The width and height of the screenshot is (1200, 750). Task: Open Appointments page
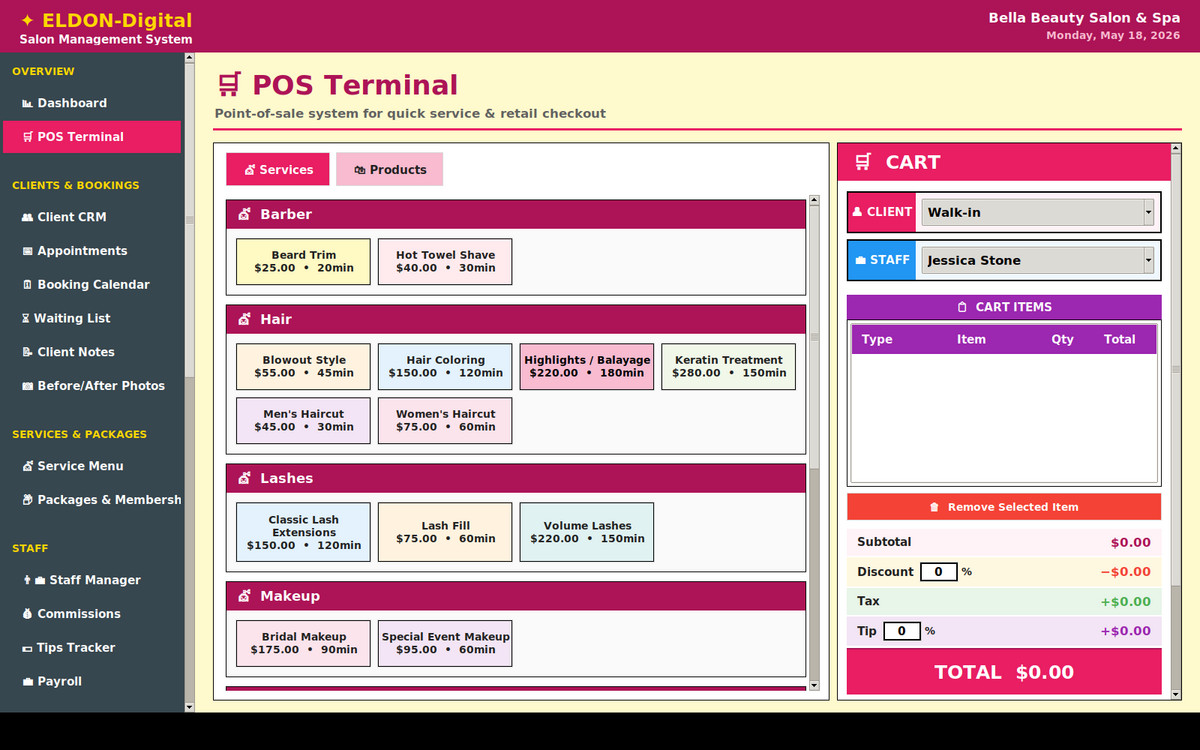(92, 251)
